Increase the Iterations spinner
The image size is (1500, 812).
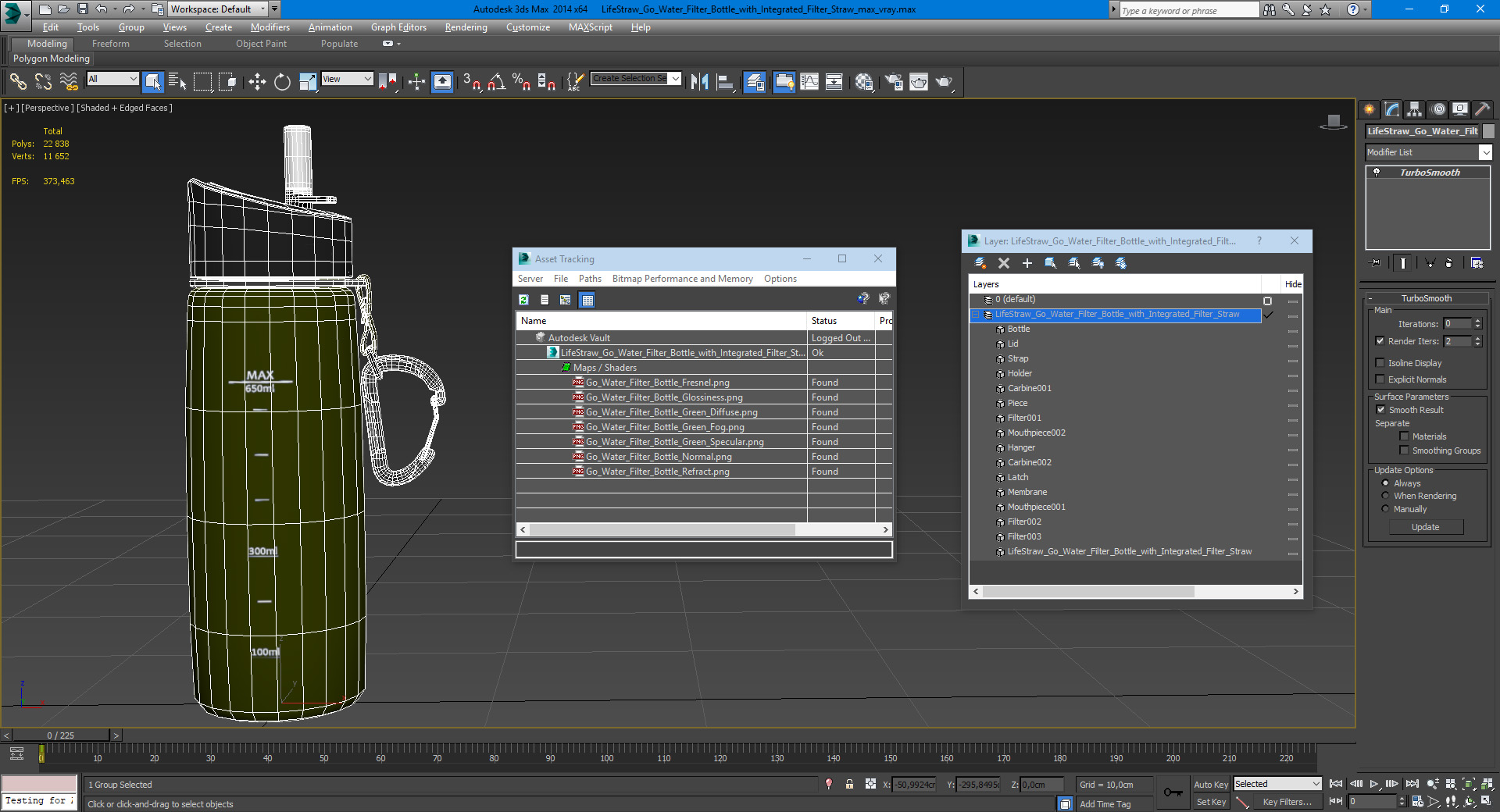pyautogui.click(x=1477, y=321)
